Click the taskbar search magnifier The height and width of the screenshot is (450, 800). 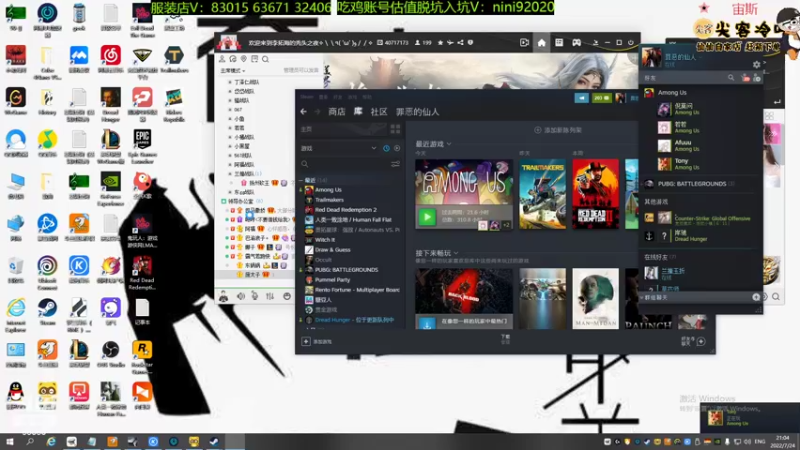(x=30, y=442)
